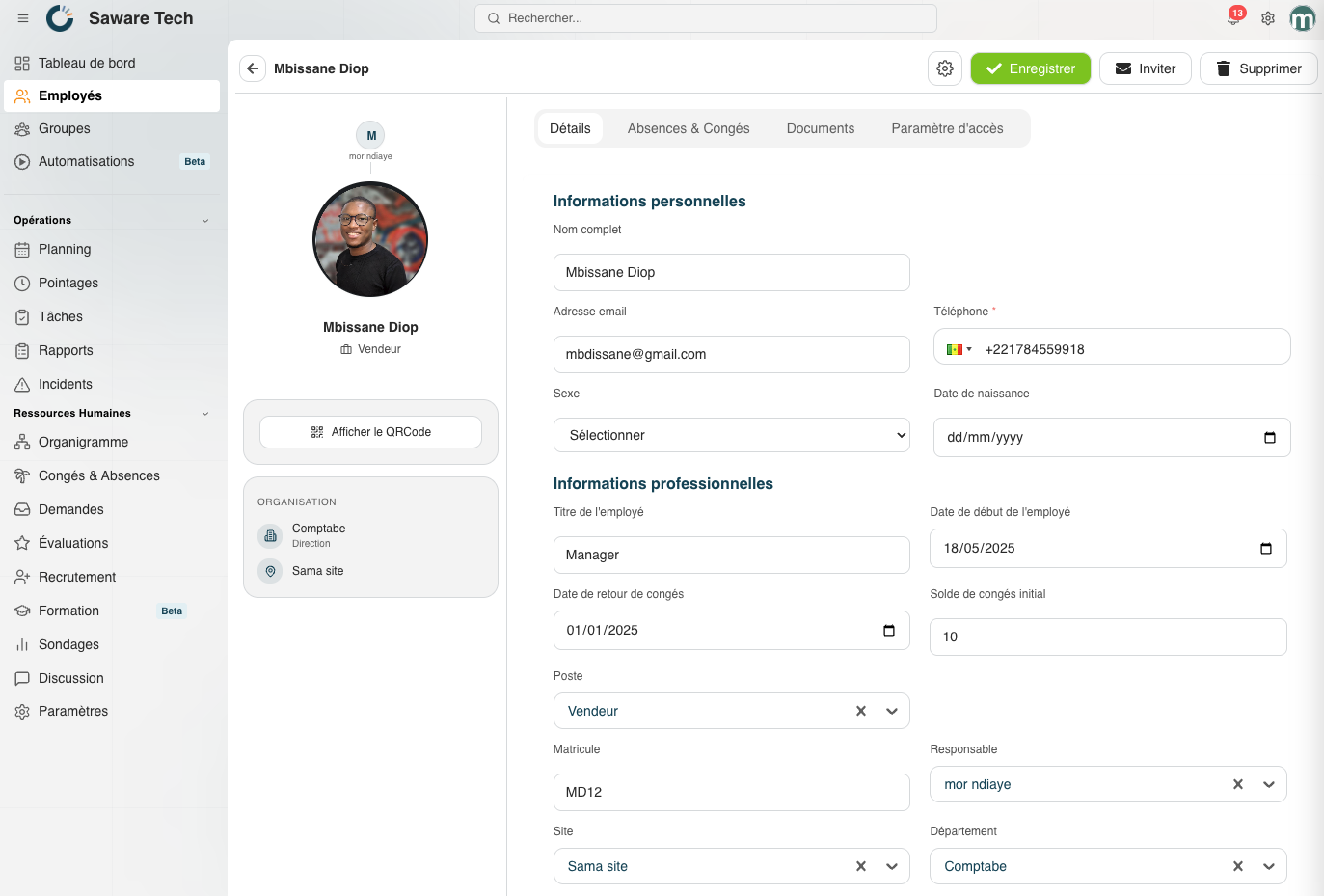Open Tâches in the sidebar

click(112, 316)
